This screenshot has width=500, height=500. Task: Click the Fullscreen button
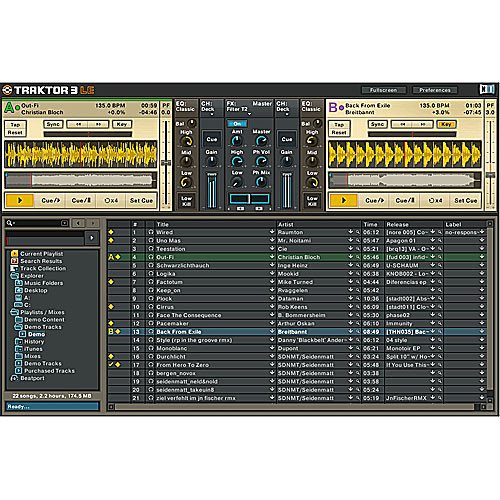click(x=384, y=90)
